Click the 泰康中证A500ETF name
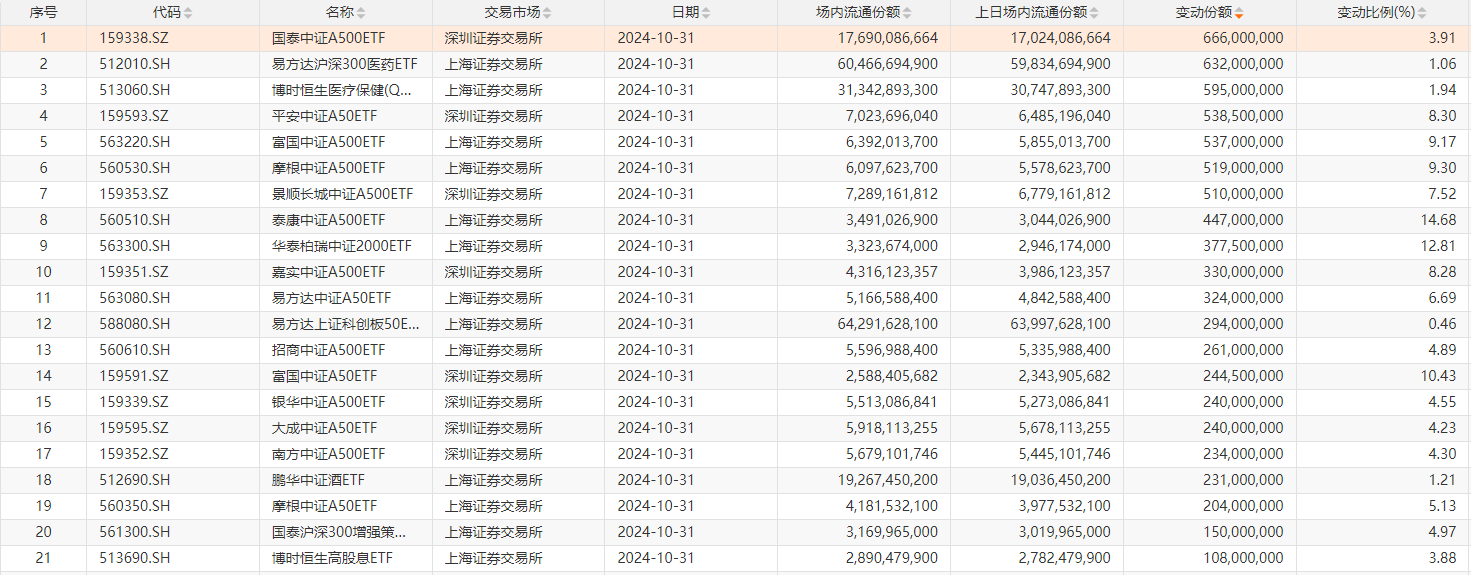The width and height of the screenshot is (1471, 575). (x=328, y=220)
